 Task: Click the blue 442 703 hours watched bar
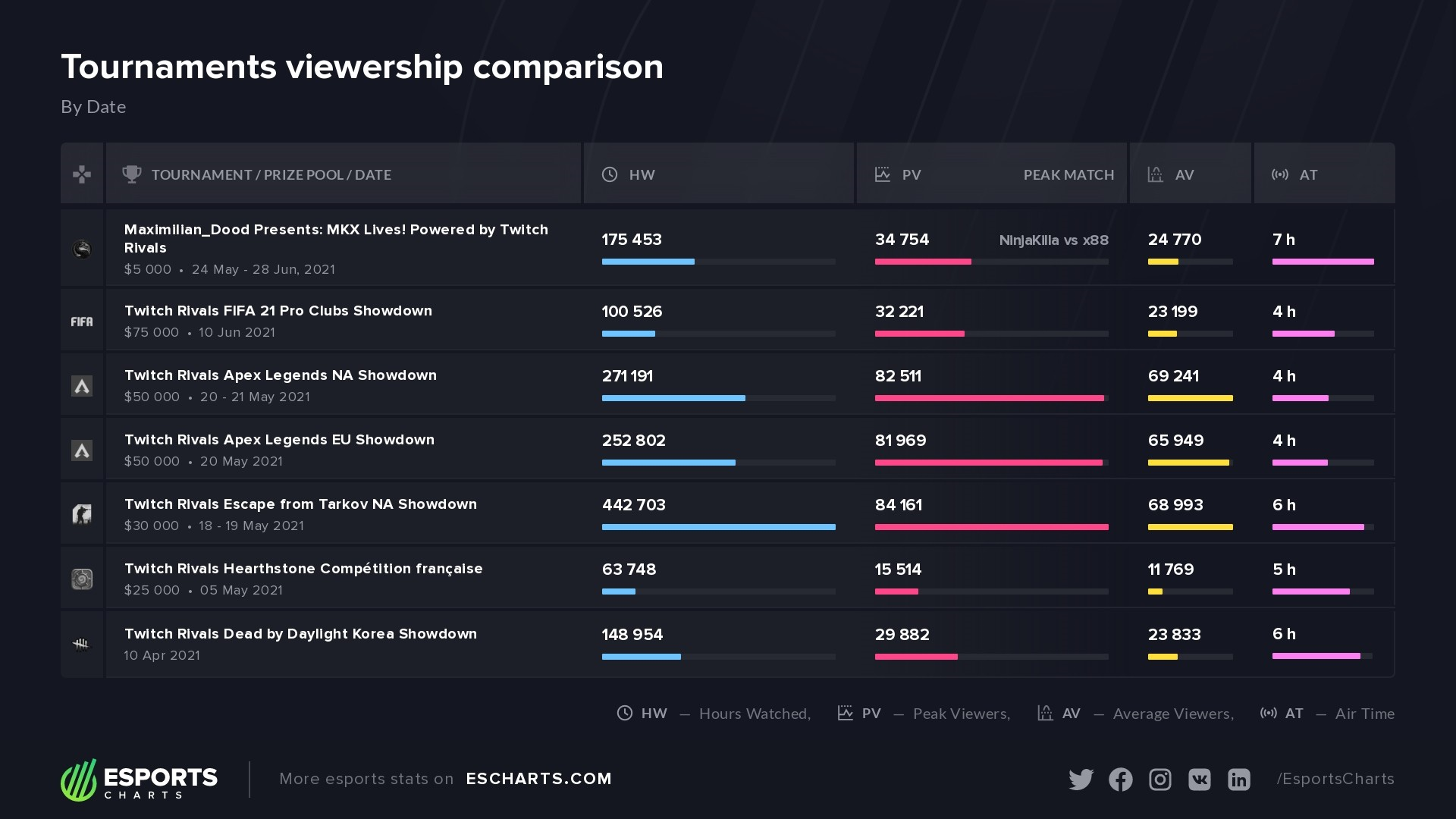tap(718, 527)
